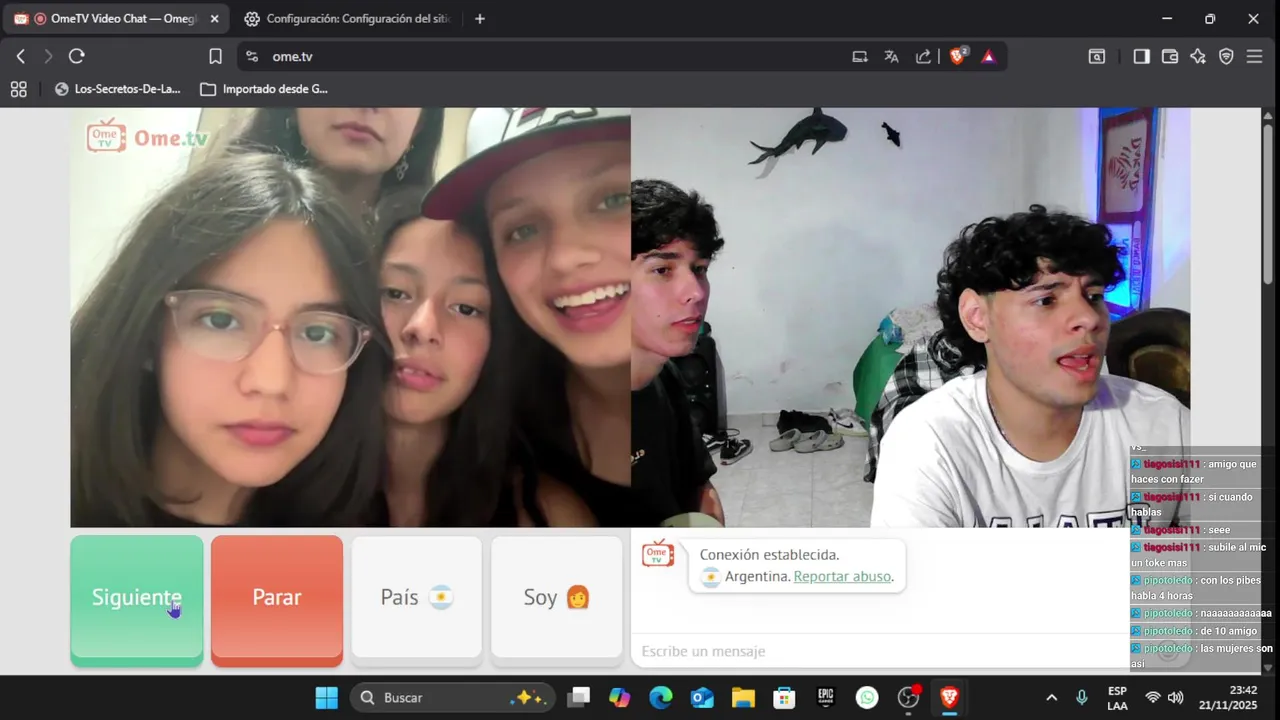
Task: Click taskbar Buscar search box
Action: (x=452, y=698)
